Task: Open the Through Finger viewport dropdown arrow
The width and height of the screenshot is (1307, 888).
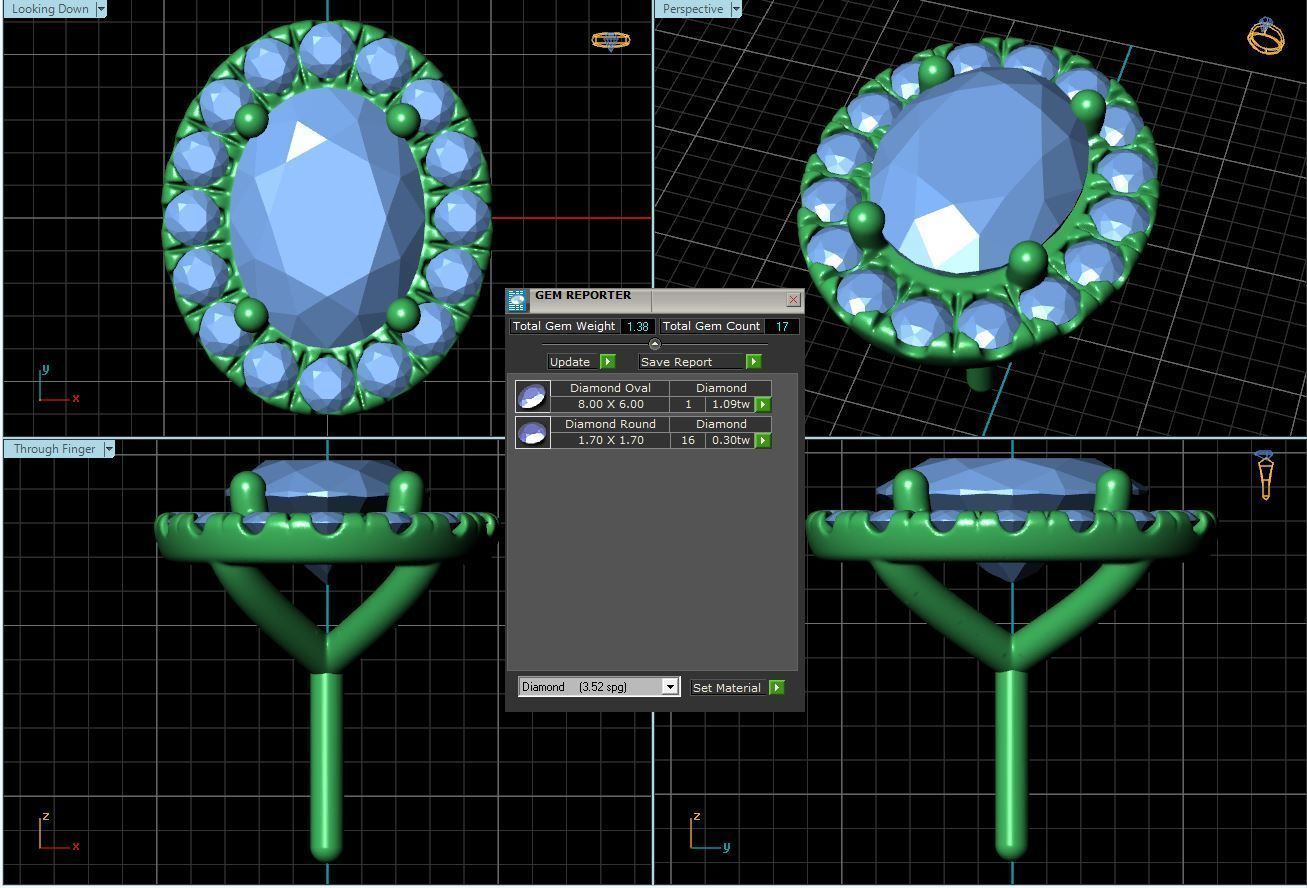Action: pyautogui.click(x=109, y=449)
